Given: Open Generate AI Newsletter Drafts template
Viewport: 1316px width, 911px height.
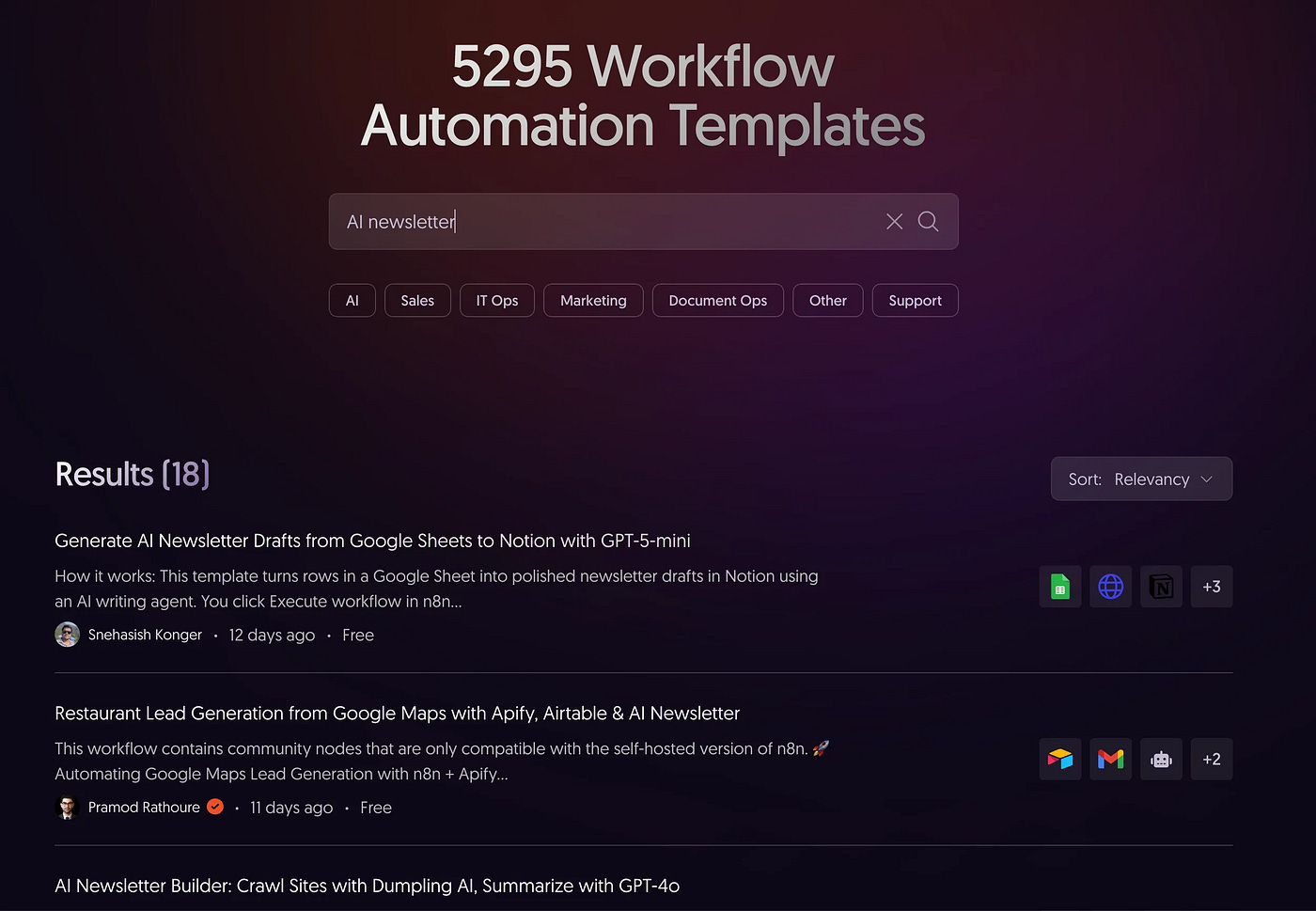Looking at the screenshot, I should click(372, 541).
